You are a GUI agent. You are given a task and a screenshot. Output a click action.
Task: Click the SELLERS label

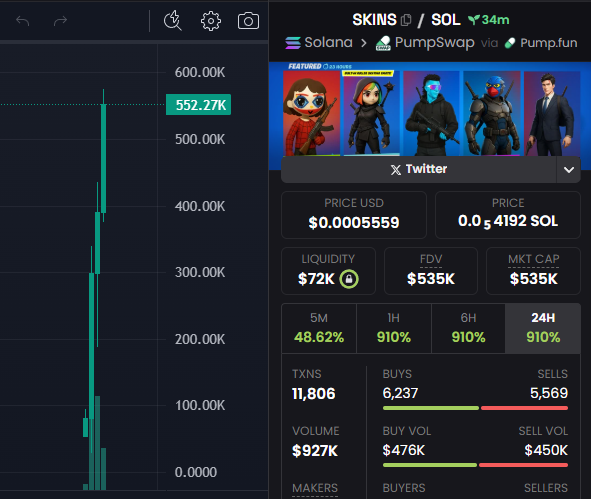[x=546, y=488]
